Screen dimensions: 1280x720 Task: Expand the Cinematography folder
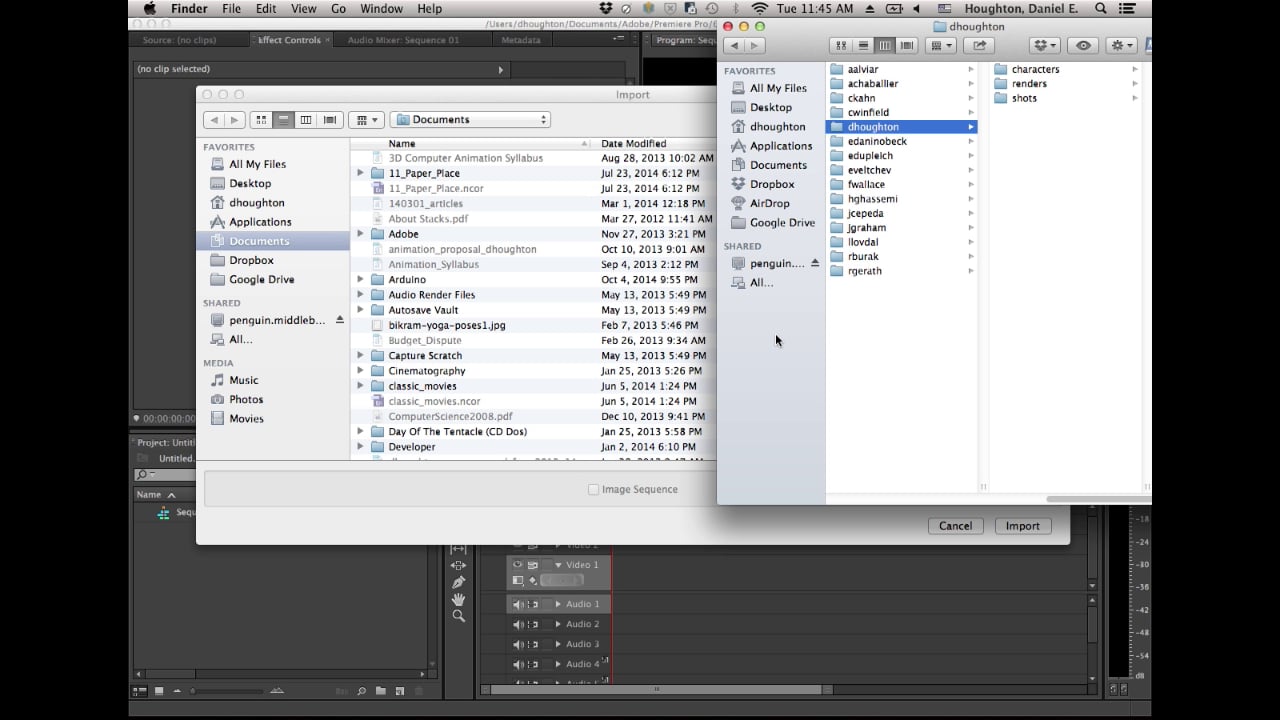coord(360,371)
